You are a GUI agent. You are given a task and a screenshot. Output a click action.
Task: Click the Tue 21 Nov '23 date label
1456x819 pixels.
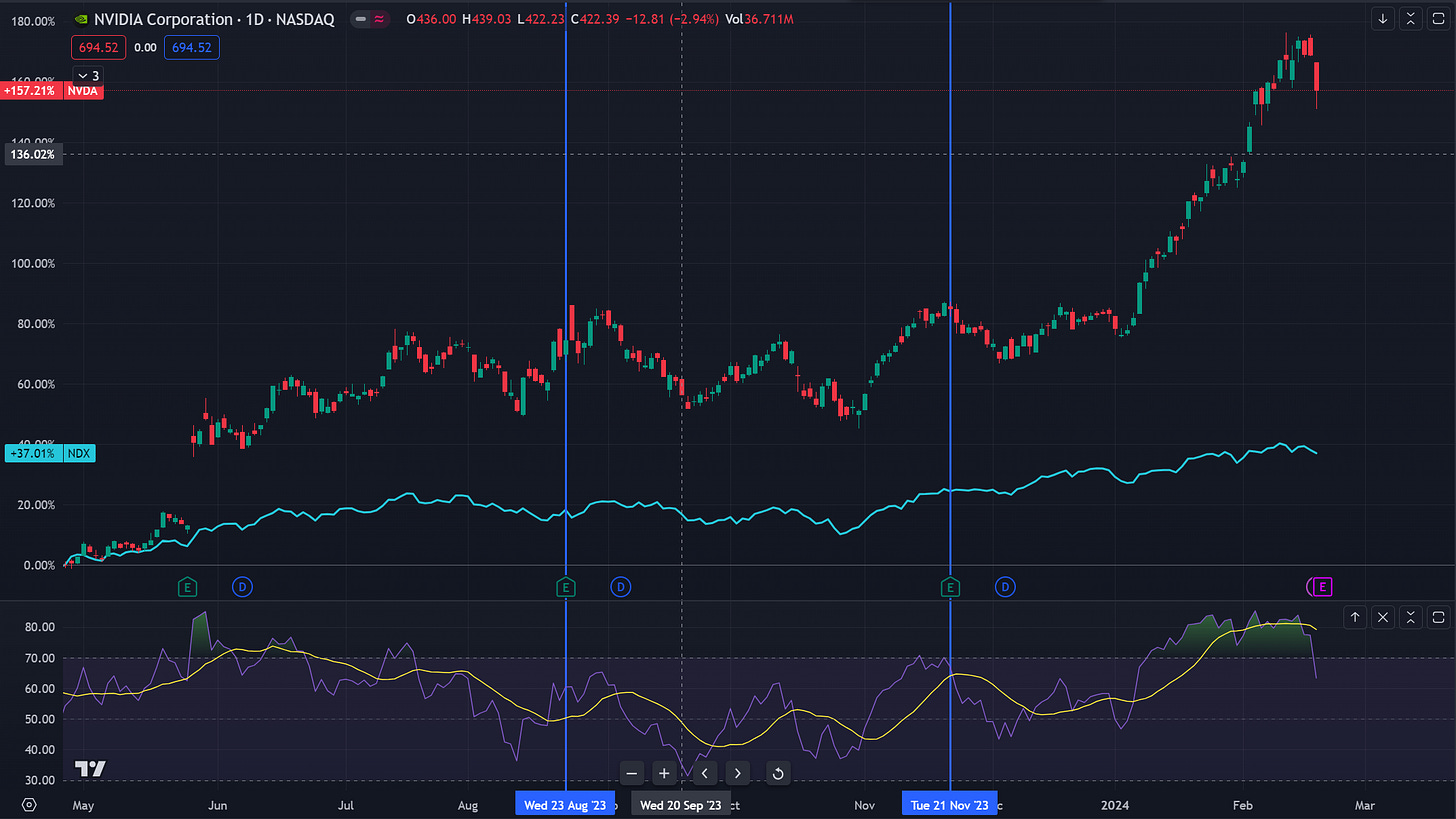tap(950, 805)
